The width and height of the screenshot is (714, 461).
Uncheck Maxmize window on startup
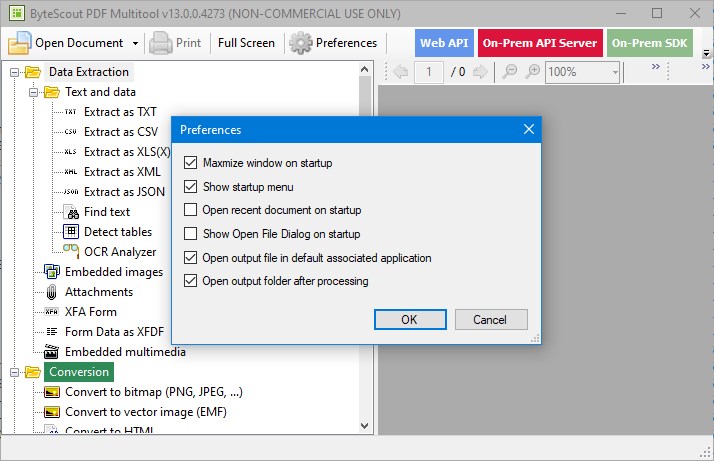click(190, 163)
